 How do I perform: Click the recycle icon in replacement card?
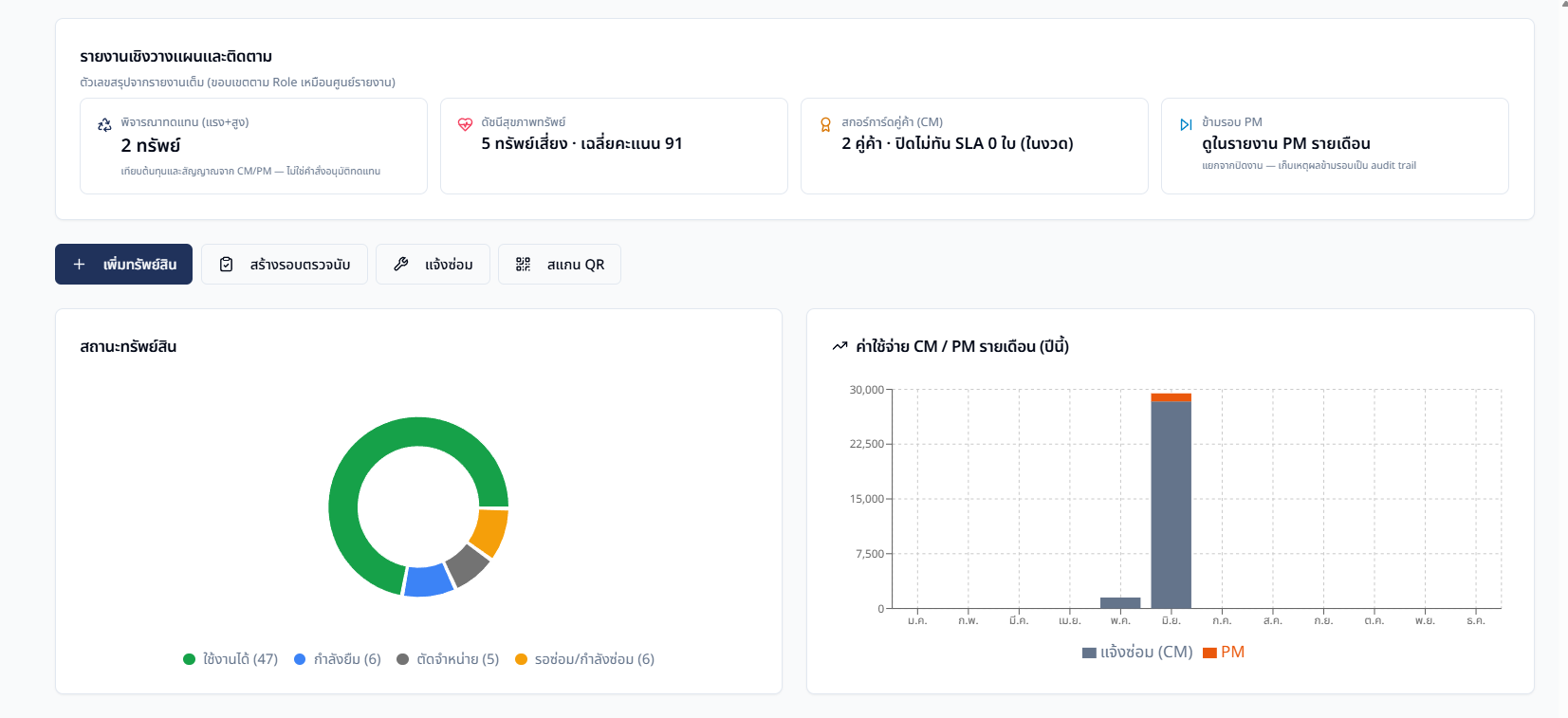(104, 125)
